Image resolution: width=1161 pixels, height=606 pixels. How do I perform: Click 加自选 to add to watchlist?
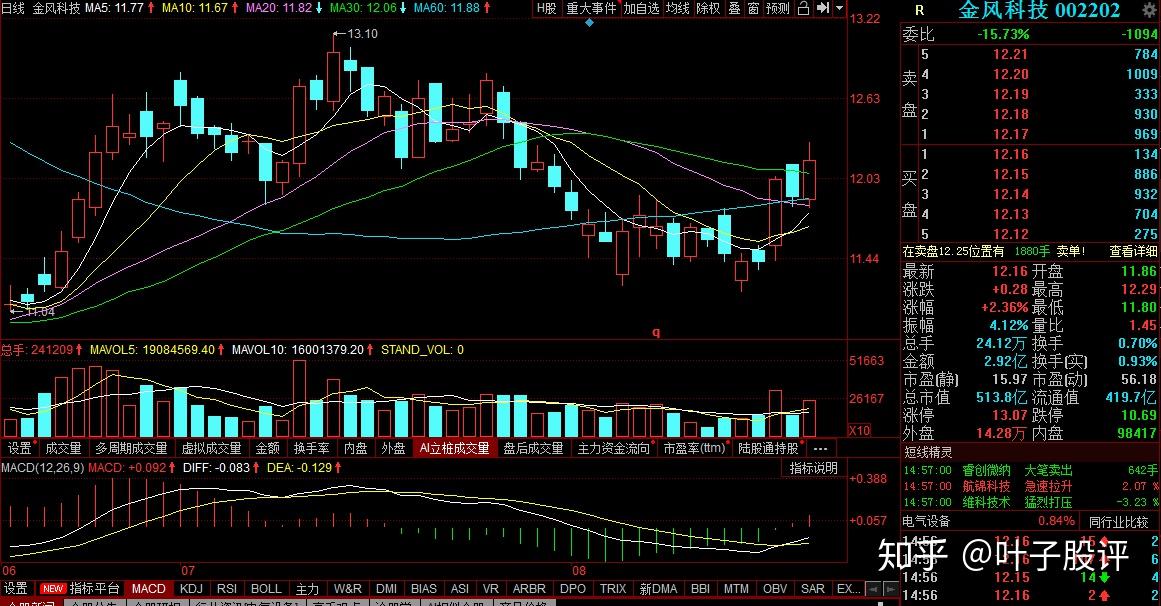[640, 8]
